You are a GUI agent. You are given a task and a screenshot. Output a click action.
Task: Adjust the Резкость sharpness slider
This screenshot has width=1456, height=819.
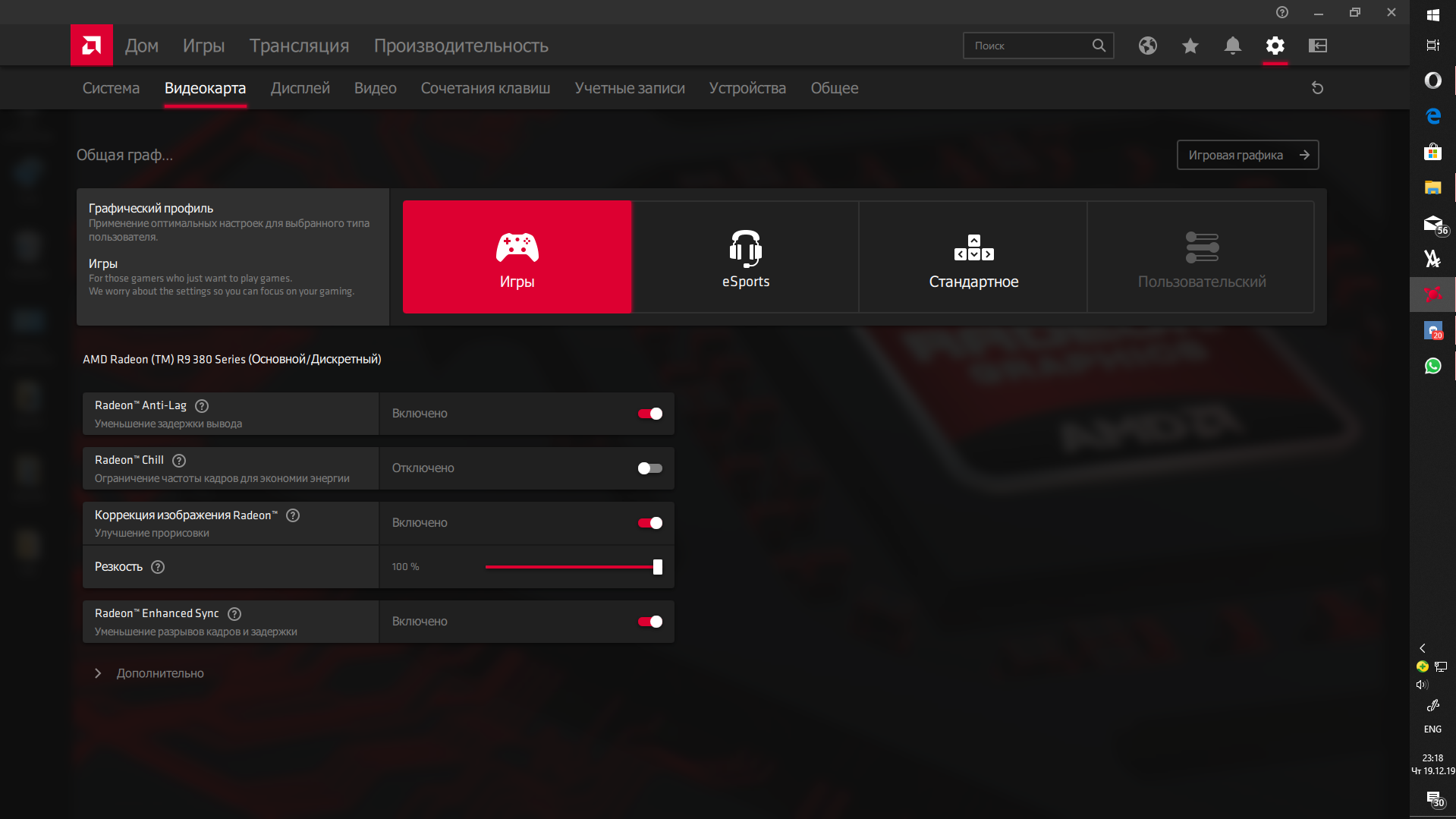[574, 567]
